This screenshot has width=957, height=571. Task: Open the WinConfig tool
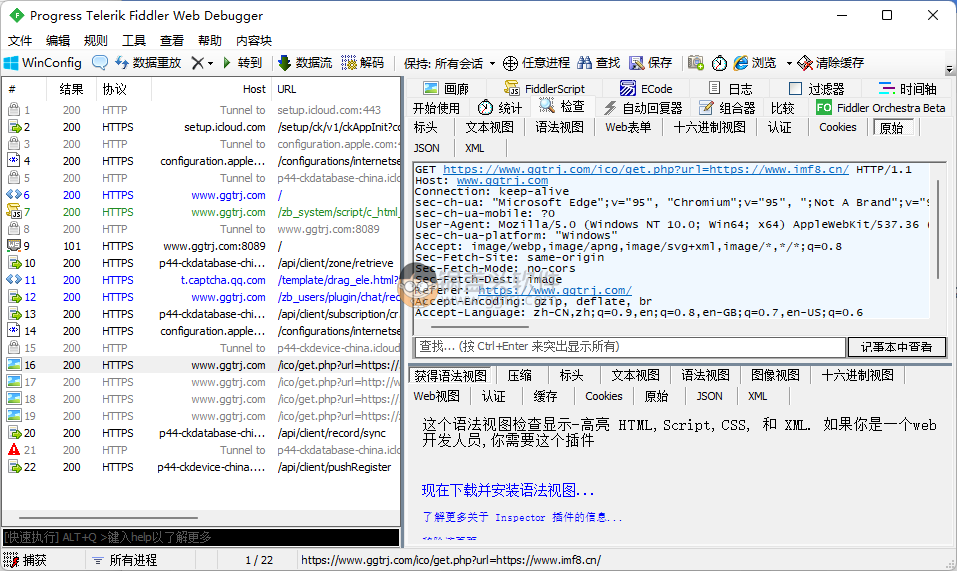(x=43, y=63)
